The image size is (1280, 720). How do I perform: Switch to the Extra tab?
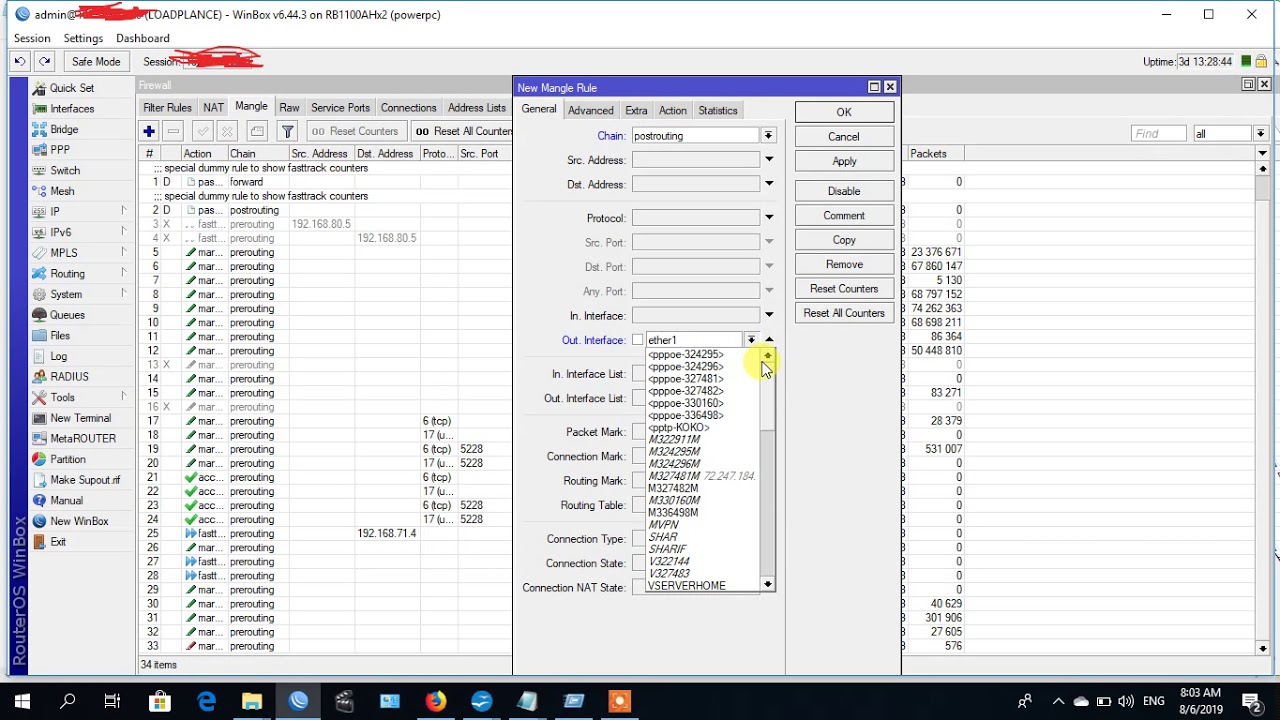coord(636,111)
